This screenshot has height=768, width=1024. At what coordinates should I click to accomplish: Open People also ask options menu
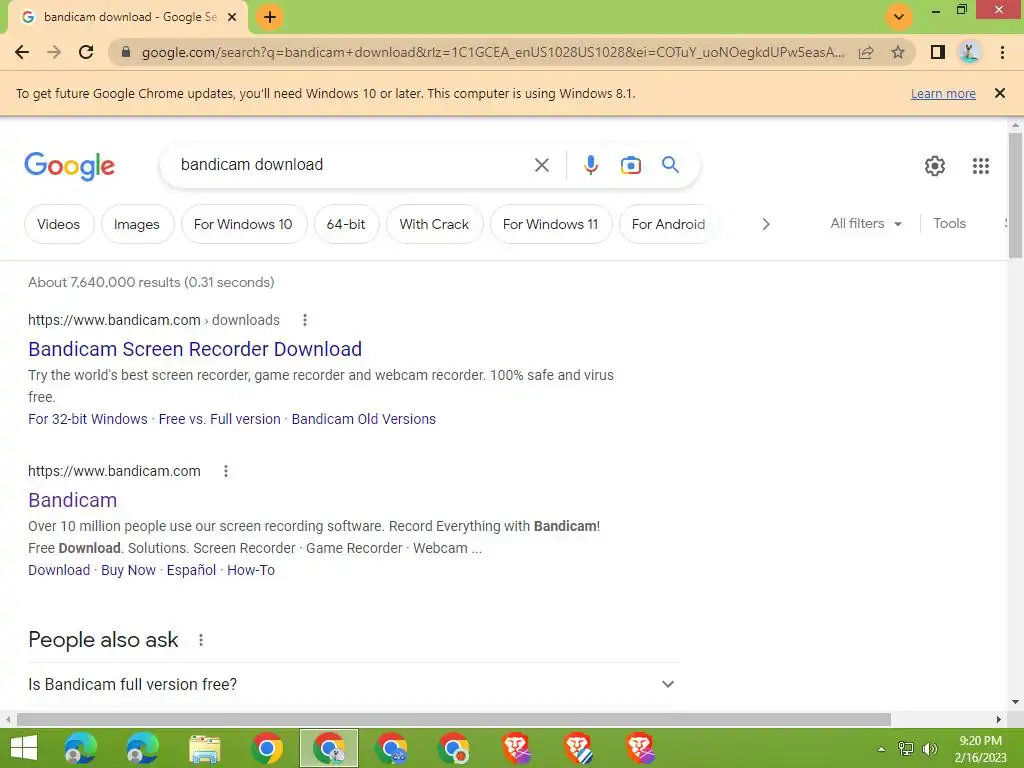(200, 640)
